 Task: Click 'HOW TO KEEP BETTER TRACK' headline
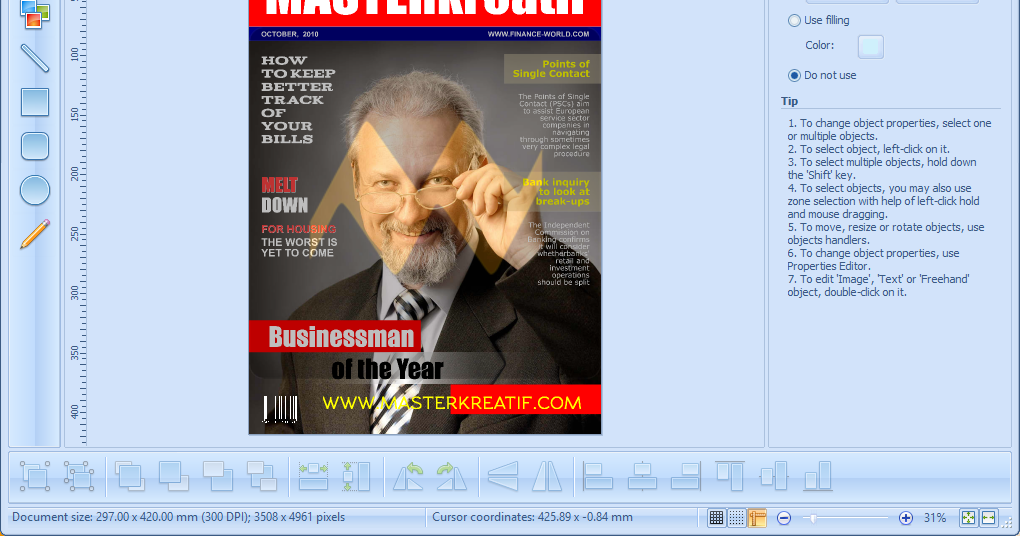[299, 100]
